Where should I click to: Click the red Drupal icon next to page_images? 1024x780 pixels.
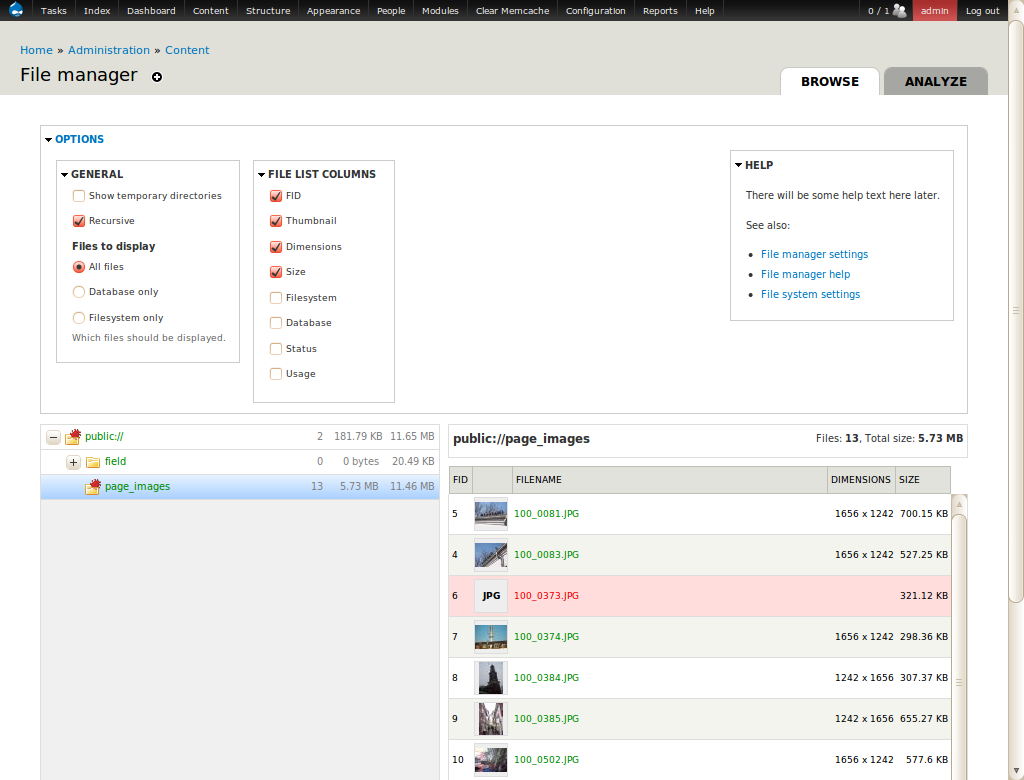click(x=90, y=486)
